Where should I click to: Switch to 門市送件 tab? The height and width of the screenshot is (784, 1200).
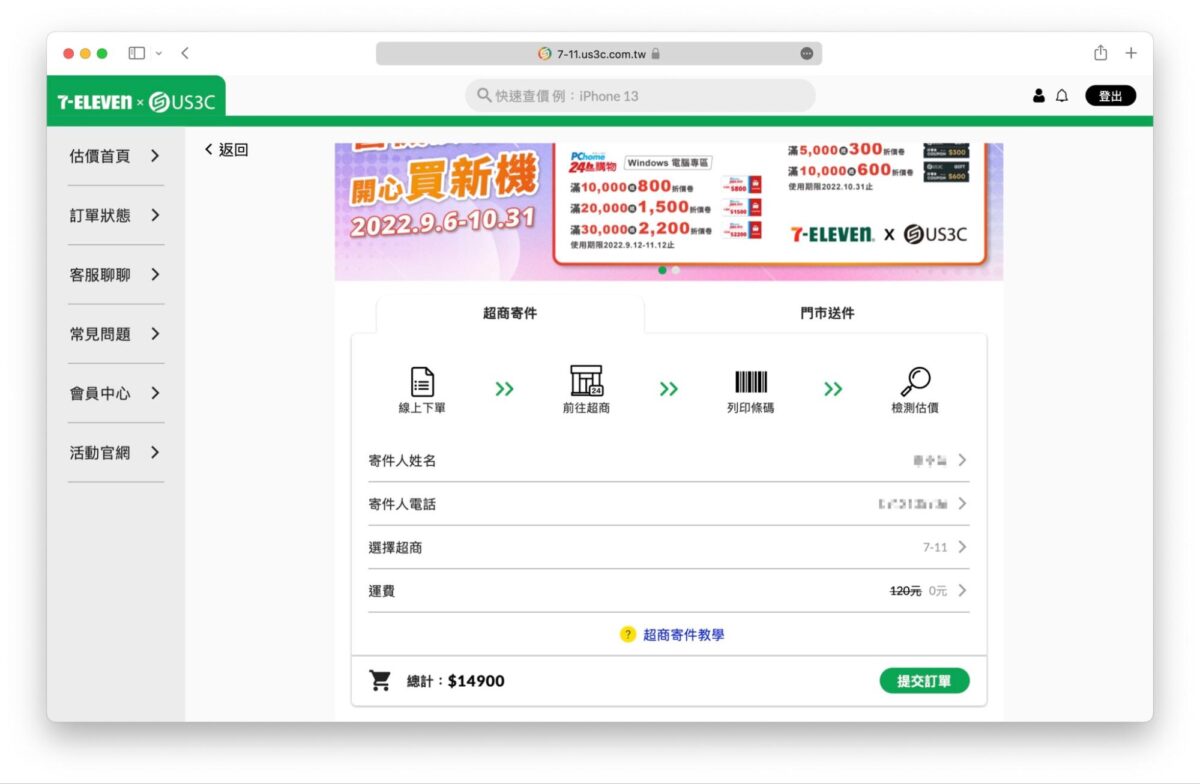pos(827,313)
